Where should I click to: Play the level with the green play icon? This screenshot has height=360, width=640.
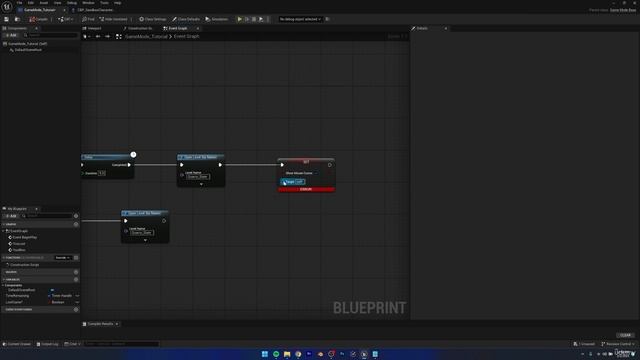[240, 19]
